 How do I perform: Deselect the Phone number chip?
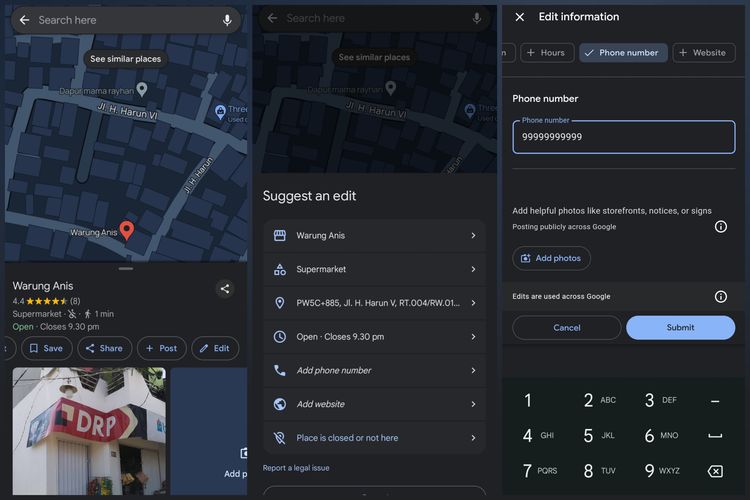[x=623, y=53]
